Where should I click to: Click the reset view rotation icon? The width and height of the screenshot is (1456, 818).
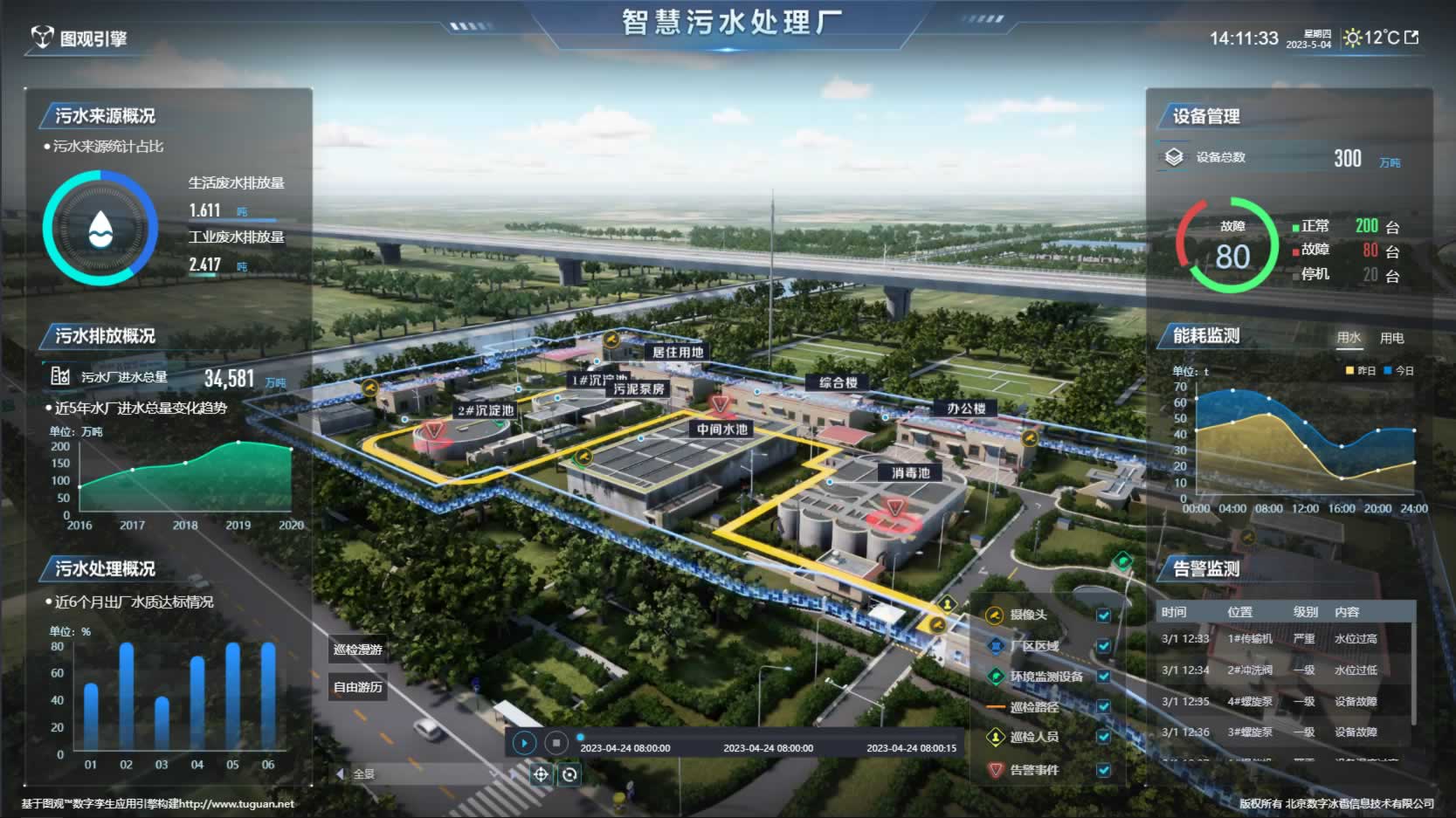(570, 774)
